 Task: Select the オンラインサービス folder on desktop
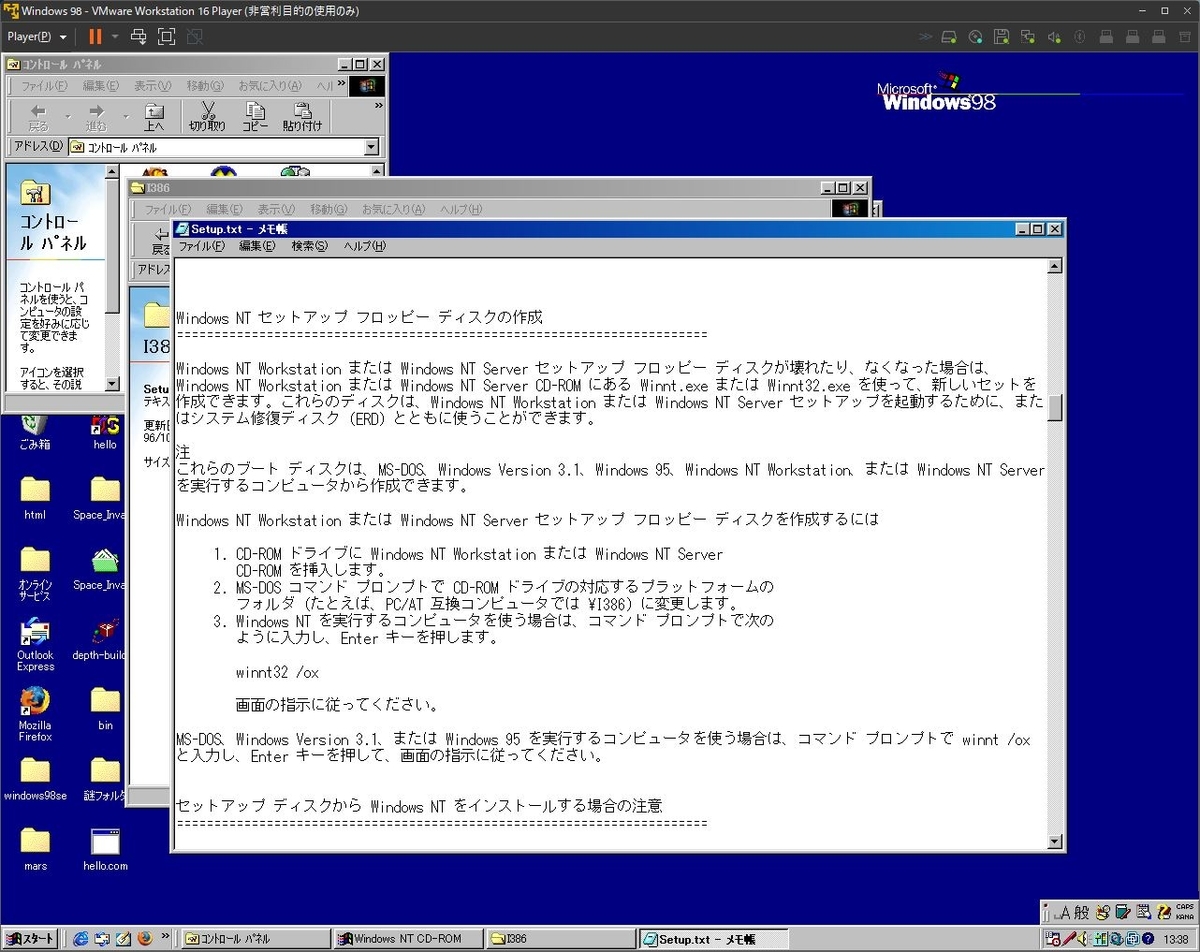pos(34,574)
